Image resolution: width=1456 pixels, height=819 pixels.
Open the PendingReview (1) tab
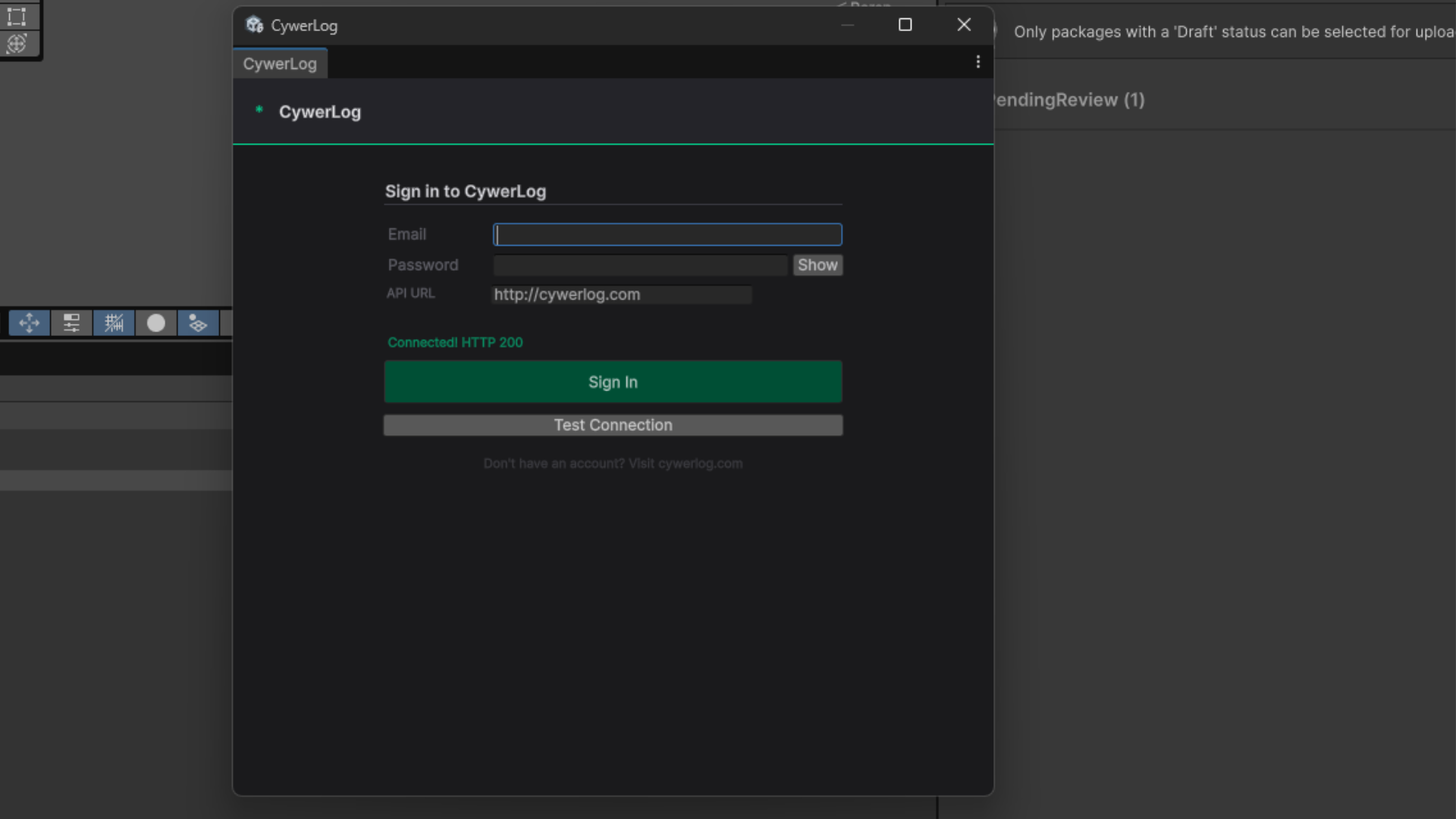coord(1069,100)
